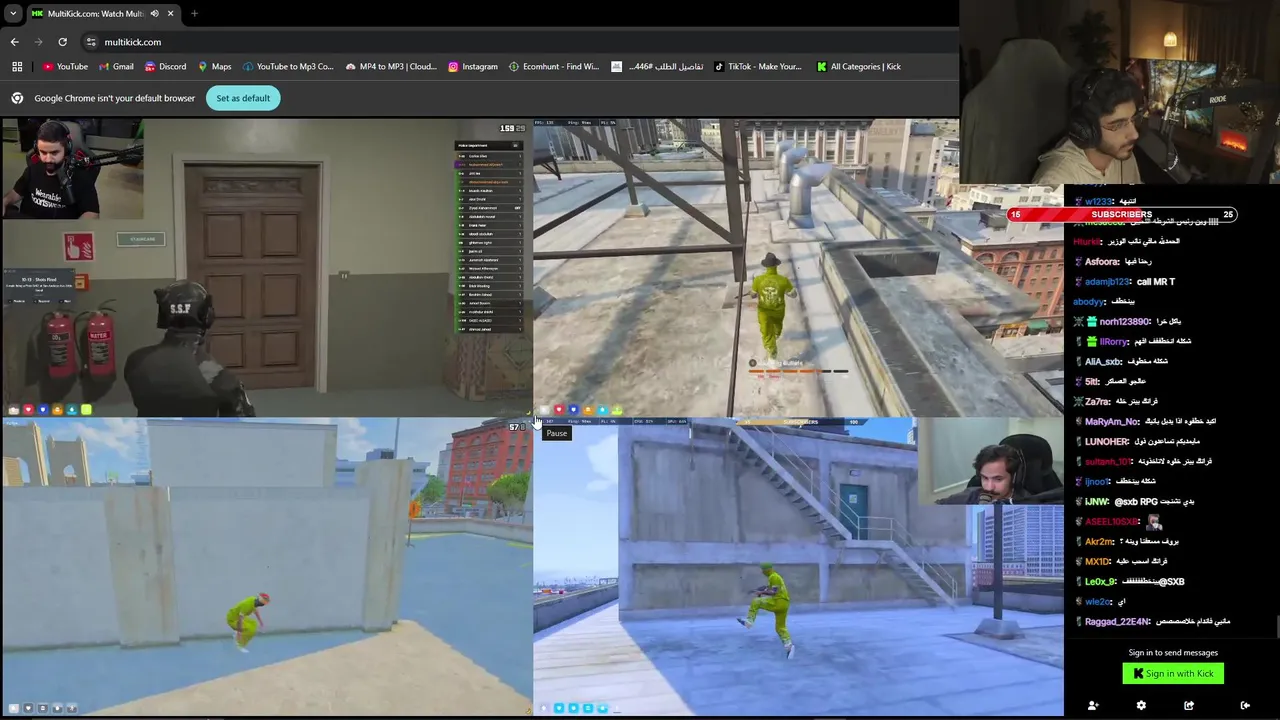Screen dimensions: 1280x720
Task: Click the top-left police stream video
Action: (x=267, y=266)
